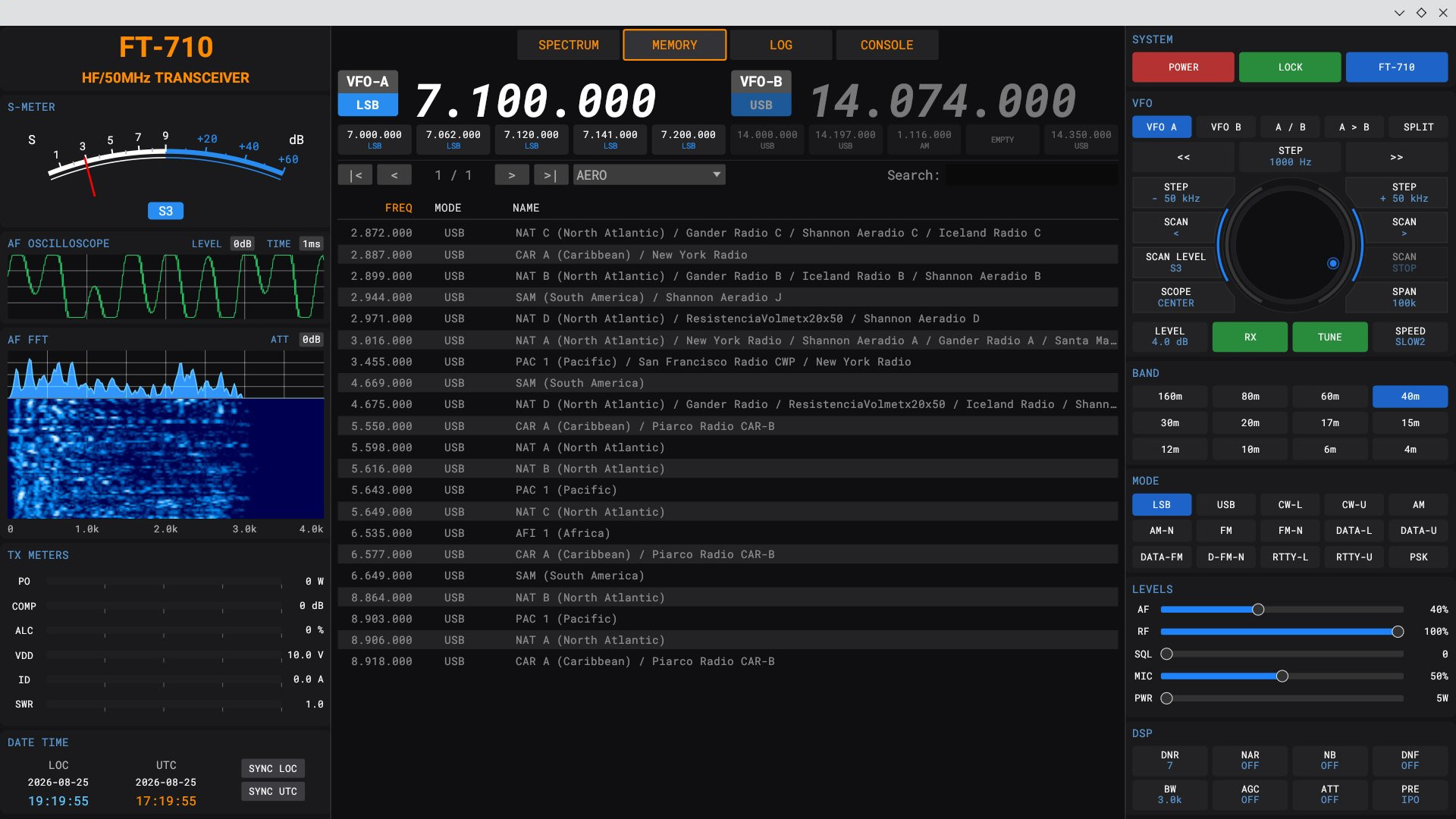Screen dimensions: 1456x819
Task: Enable SPLIT operation
Action: (1418, 127)
